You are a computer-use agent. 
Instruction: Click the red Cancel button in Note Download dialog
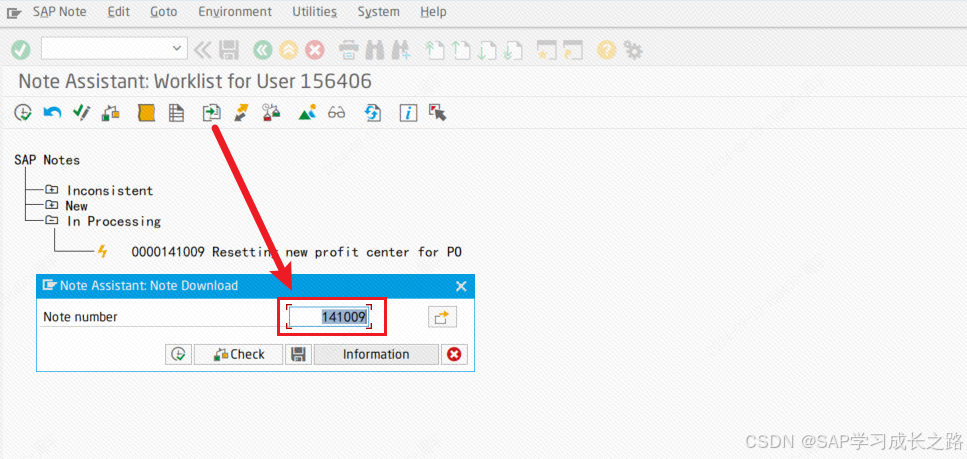point(455,354)
